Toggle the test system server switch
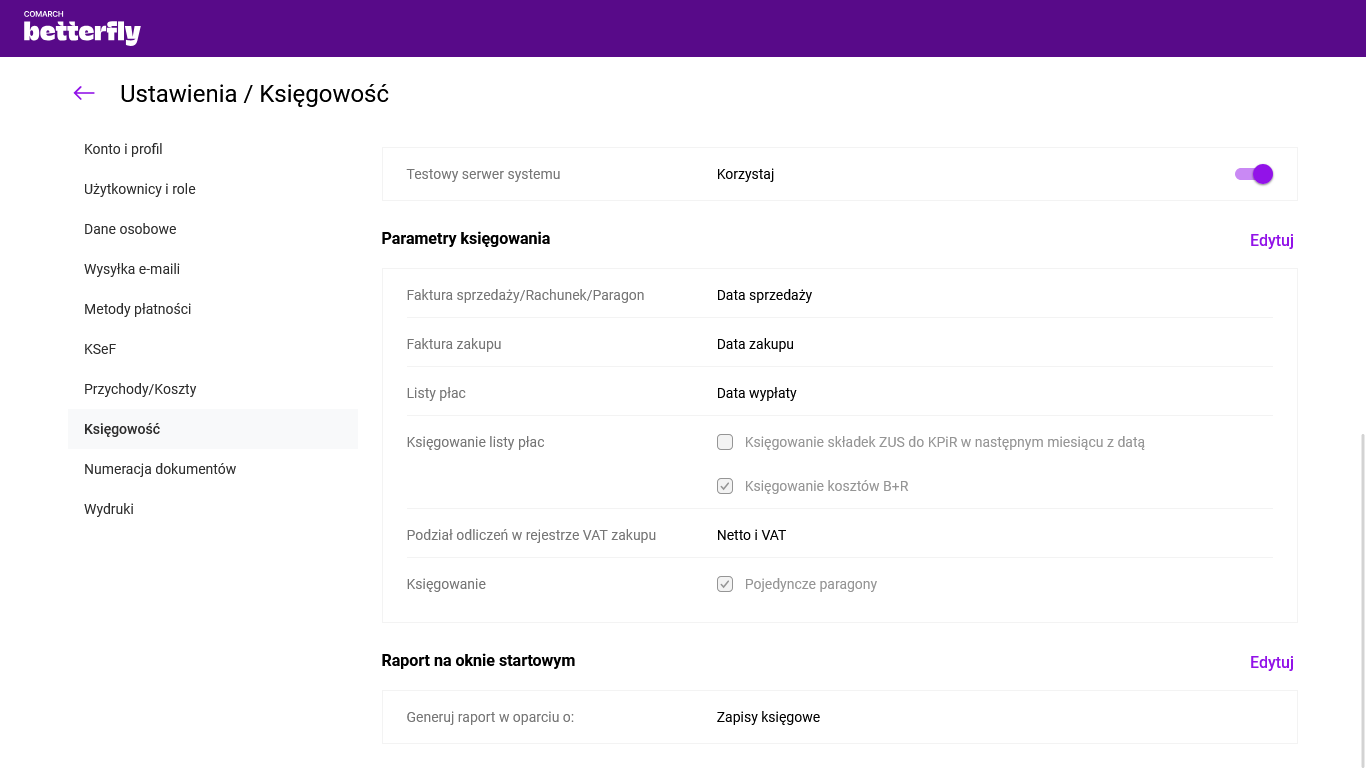This screenshot has height=768, width=1366. point(1254,174)
